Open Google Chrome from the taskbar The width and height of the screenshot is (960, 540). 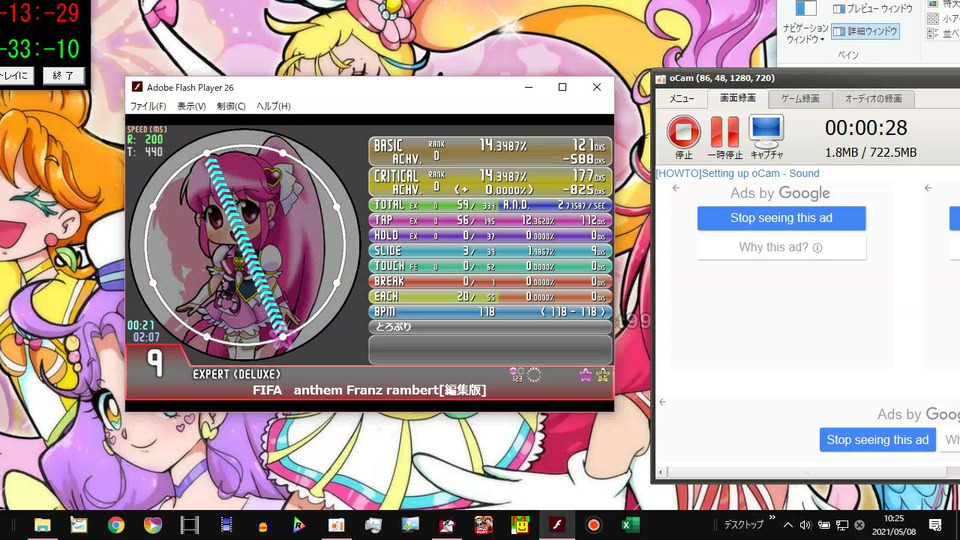(116, 525)
